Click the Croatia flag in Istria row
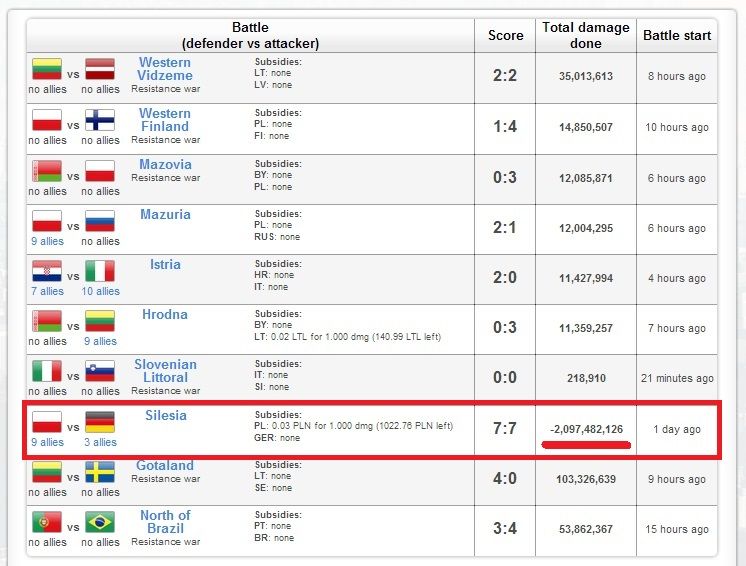 pyautogui.click(x=46, y=271)
